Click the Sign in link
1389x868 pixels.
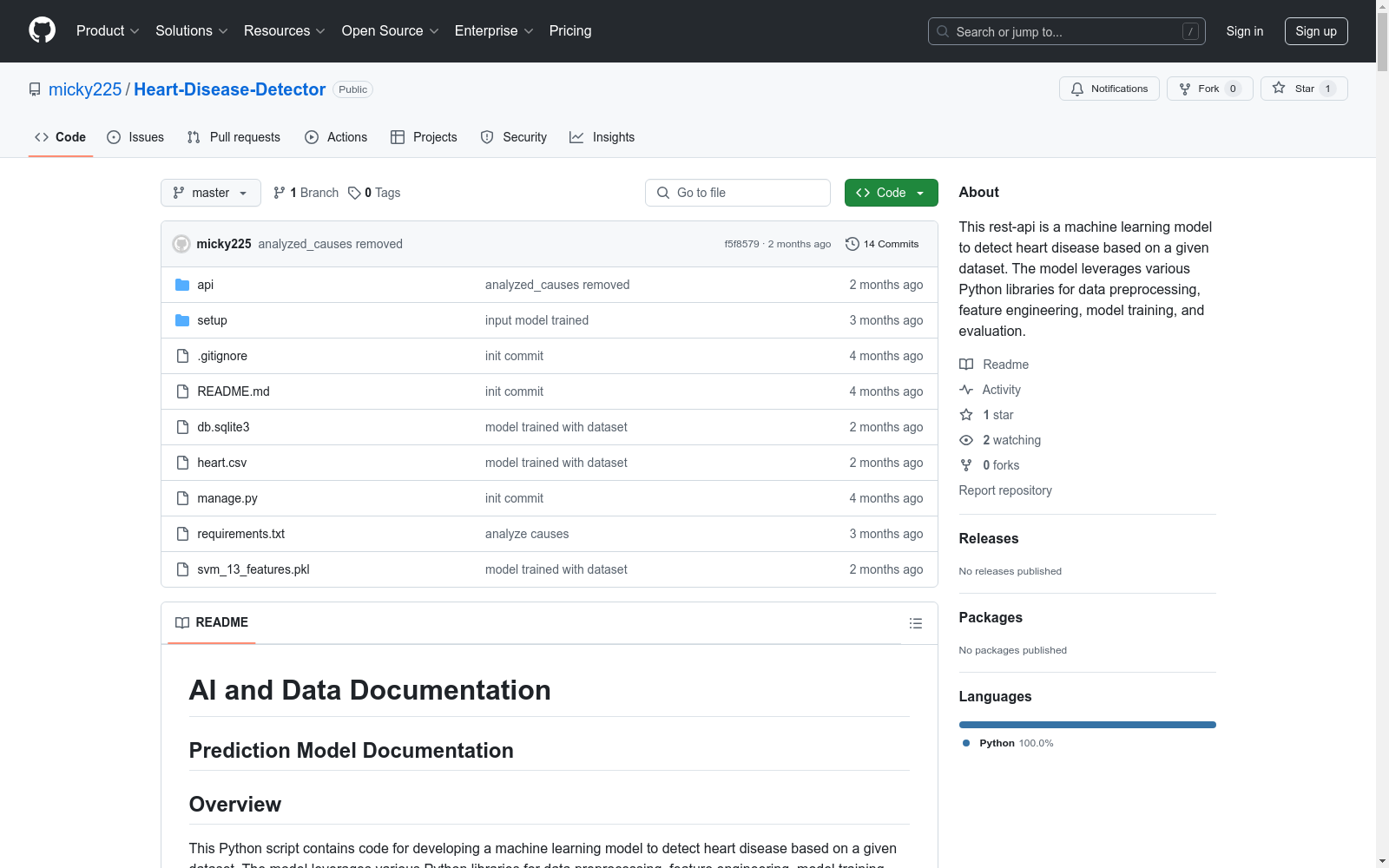coord(1245,31)
